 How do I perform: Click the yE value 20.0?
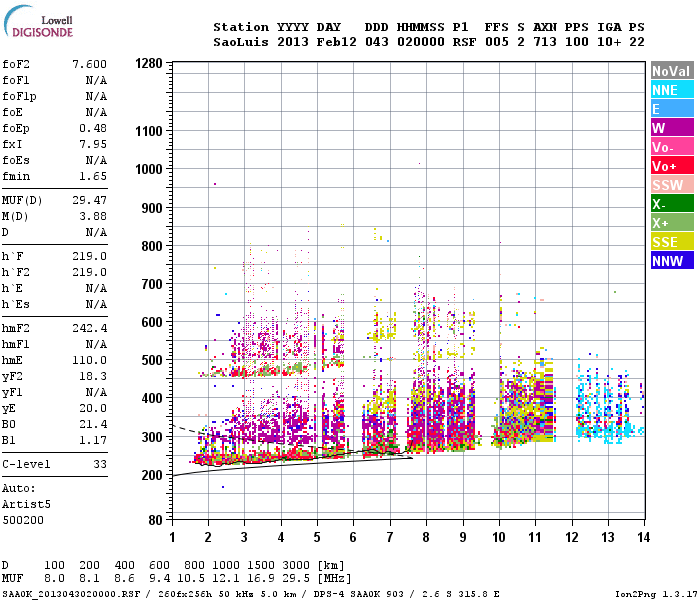[x=93, y=408]
